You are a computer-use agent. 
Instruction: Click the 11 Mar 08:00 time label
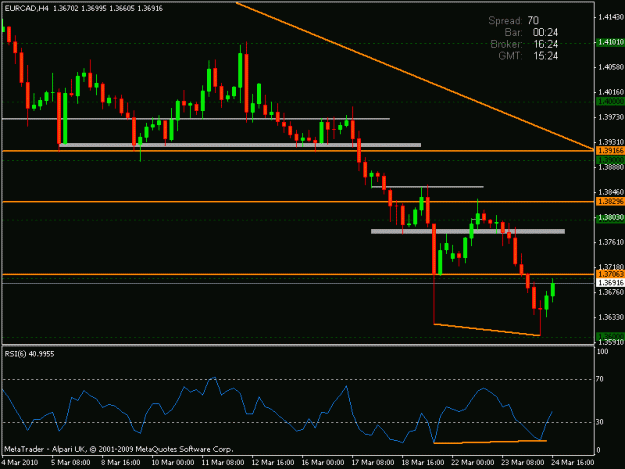coord(223,463)
